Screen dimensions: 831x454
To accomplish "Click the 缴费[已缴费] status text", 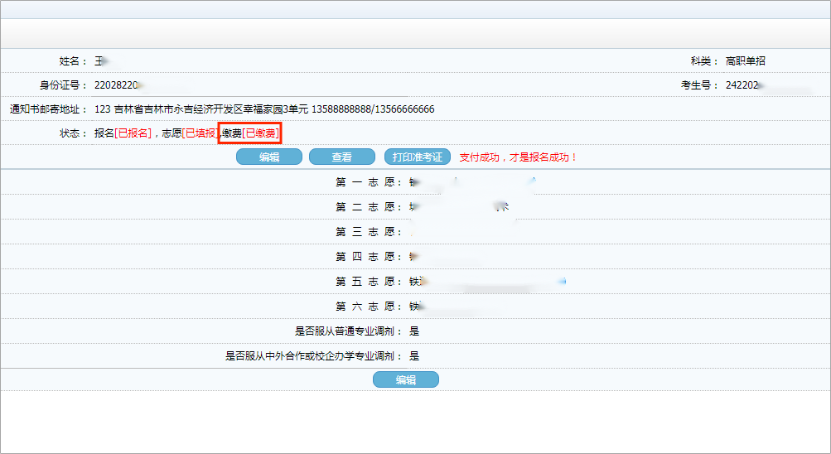I will (251, 133).
